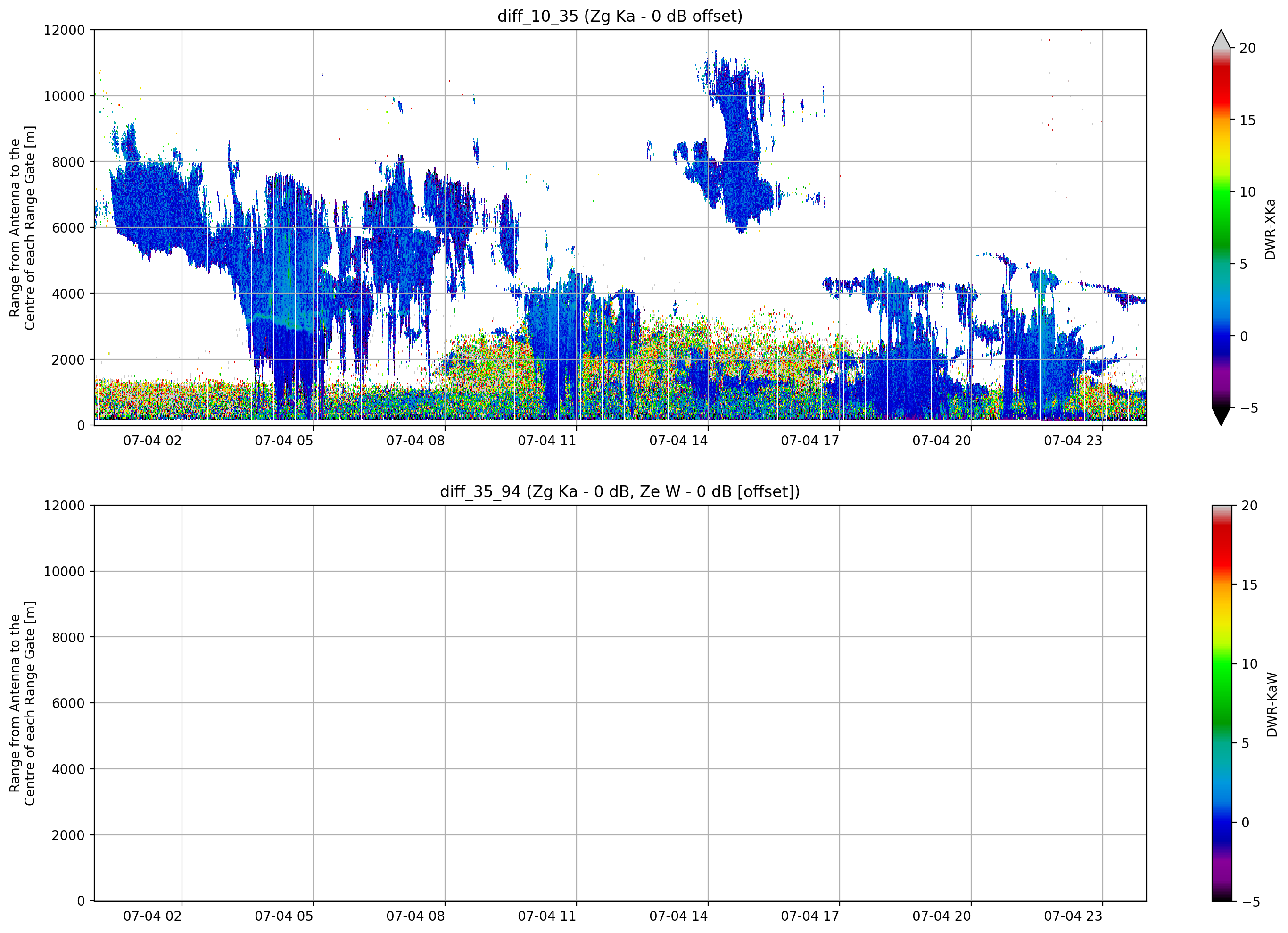Image resolution: width=1288 pixels, height=933 pixels.
Task: Click the "2000" tick on the bottom plot
Action: [x=68, y=835]
